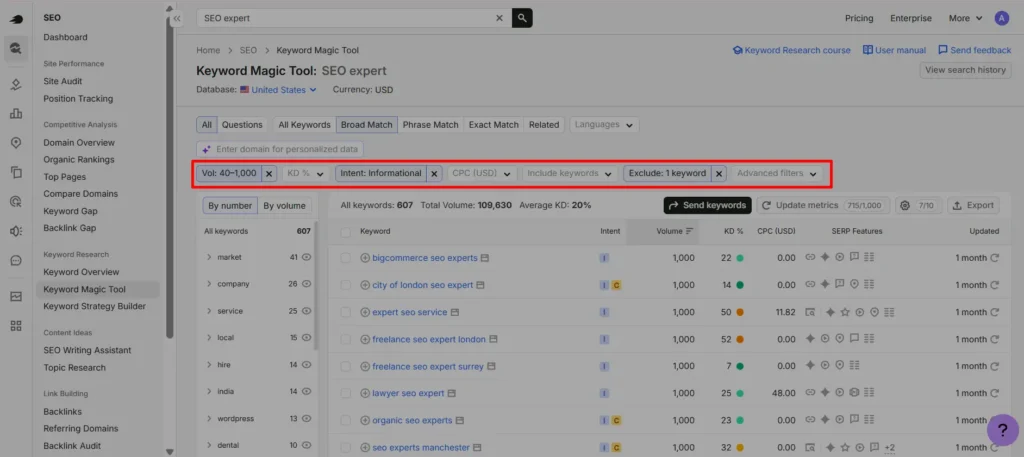Select the All Keywords match tab
Screen dimensions: 1024x457
coord(304,125)
